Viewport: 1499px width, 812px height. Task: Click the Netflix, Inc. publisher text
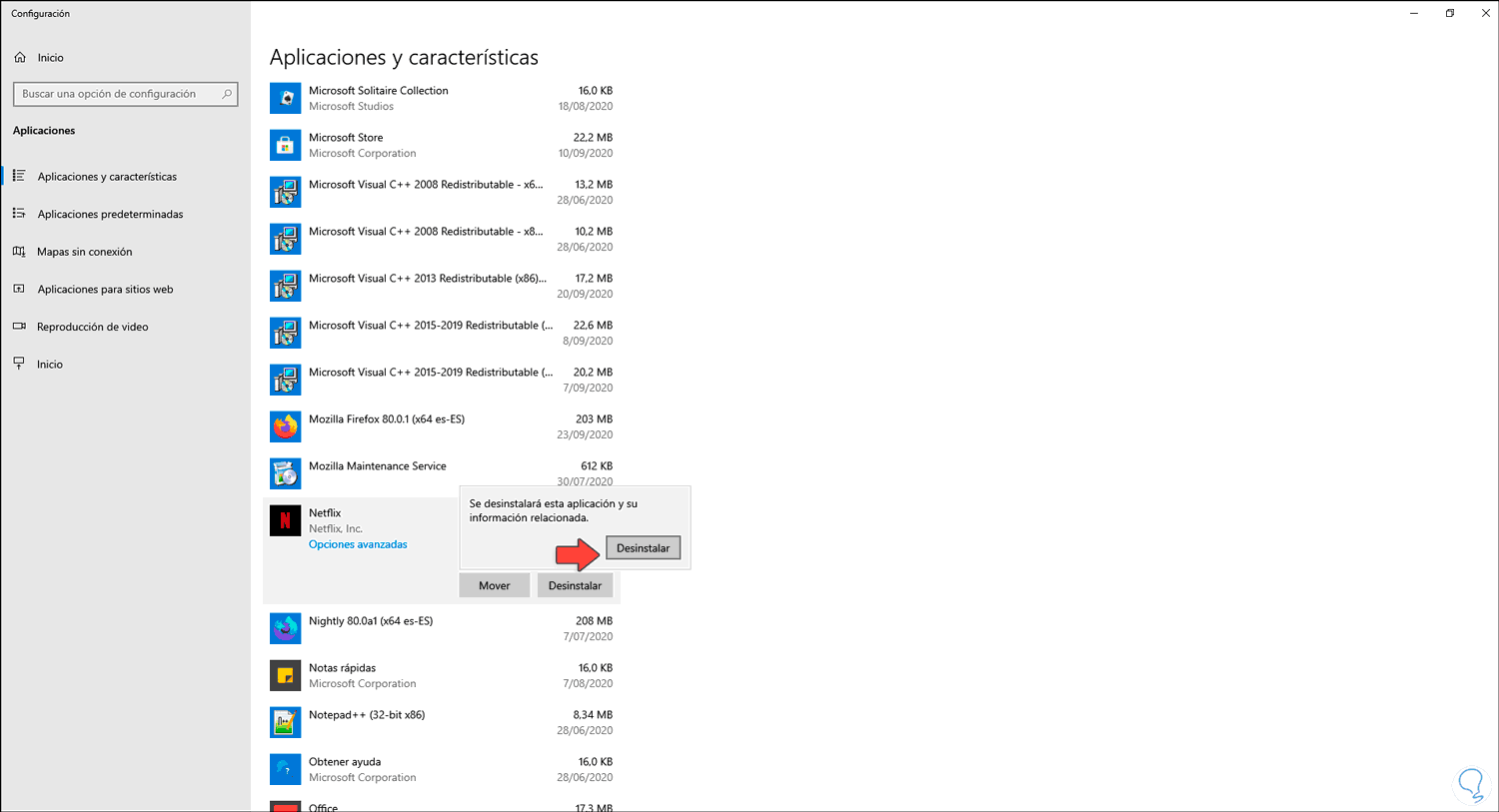tap(336, 529)
